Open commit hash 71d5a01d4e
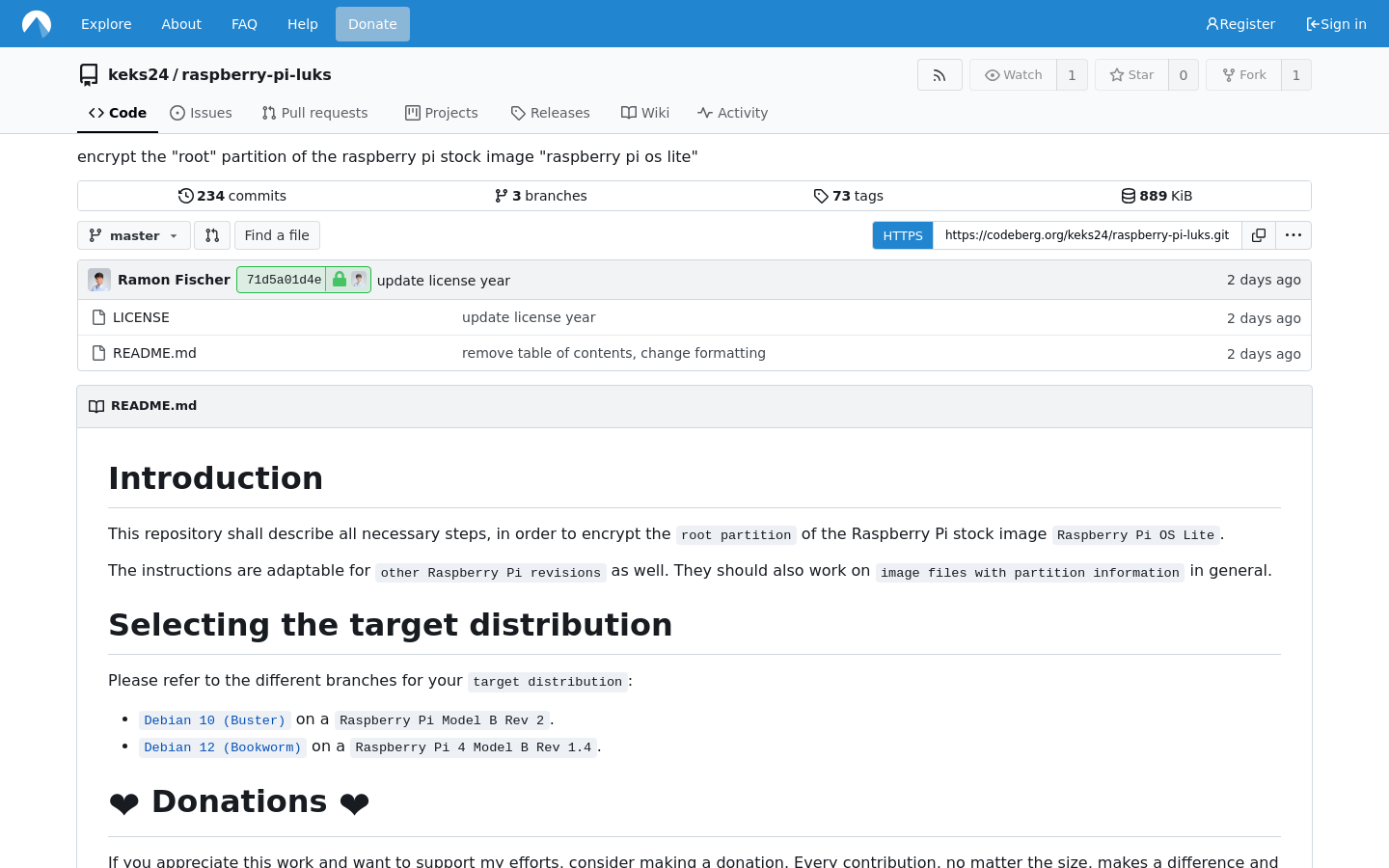The height and width of the screenshot is (868, 1389). click(x=284, y=280)
